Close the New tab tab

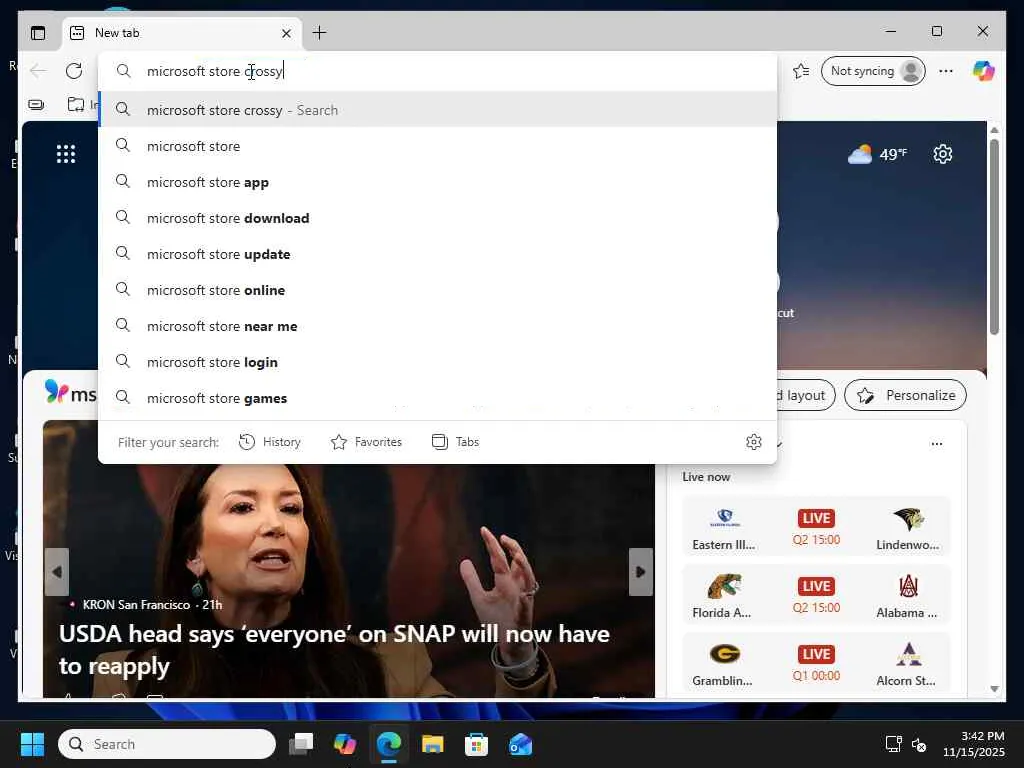(286, 33)
